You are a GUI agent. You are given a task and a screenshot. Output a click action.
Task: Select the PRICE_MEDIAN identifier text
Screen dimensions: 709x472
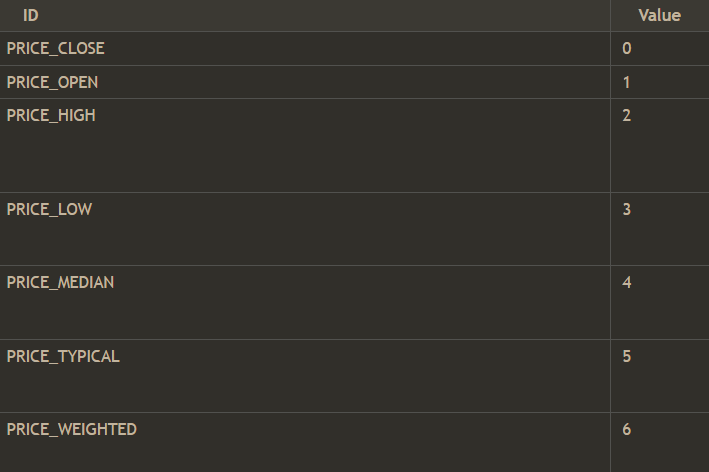[60, 282]
